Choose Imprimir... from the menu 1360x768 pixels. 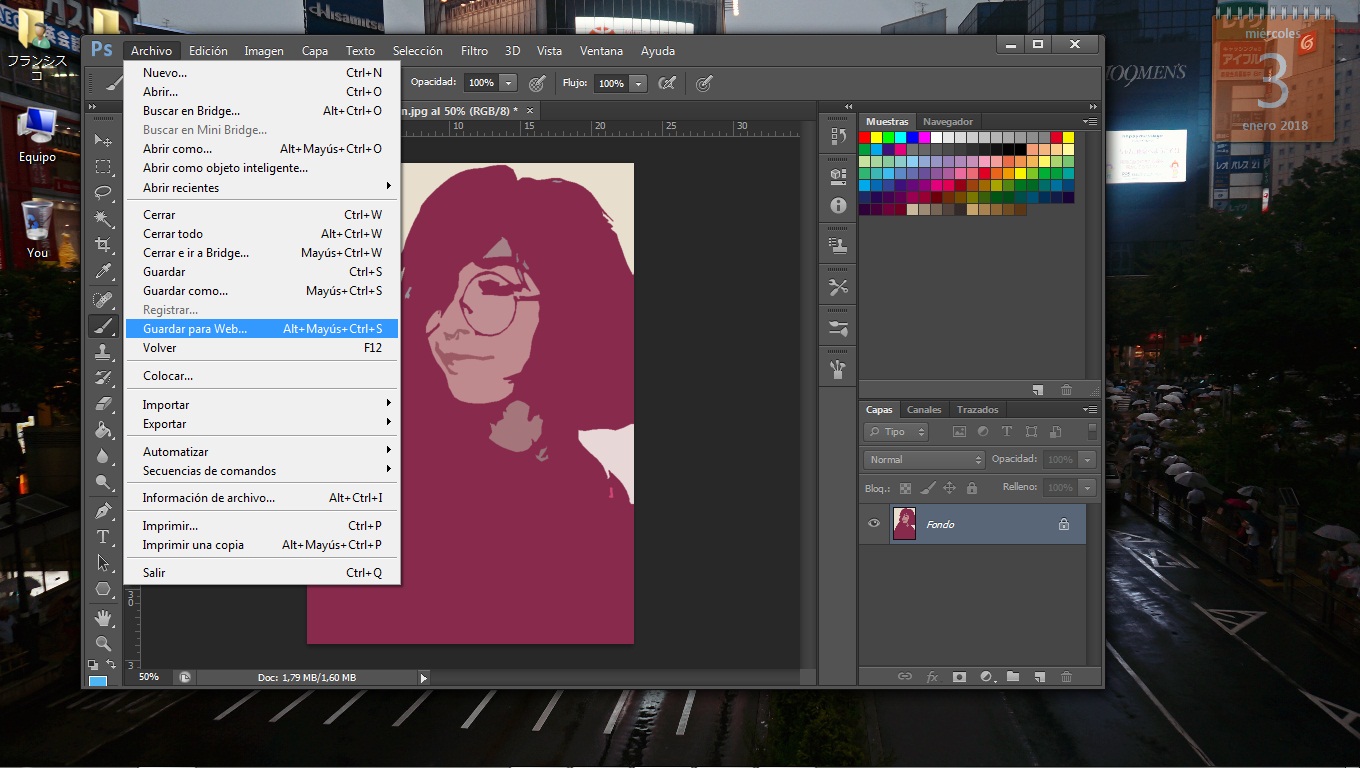262,526
